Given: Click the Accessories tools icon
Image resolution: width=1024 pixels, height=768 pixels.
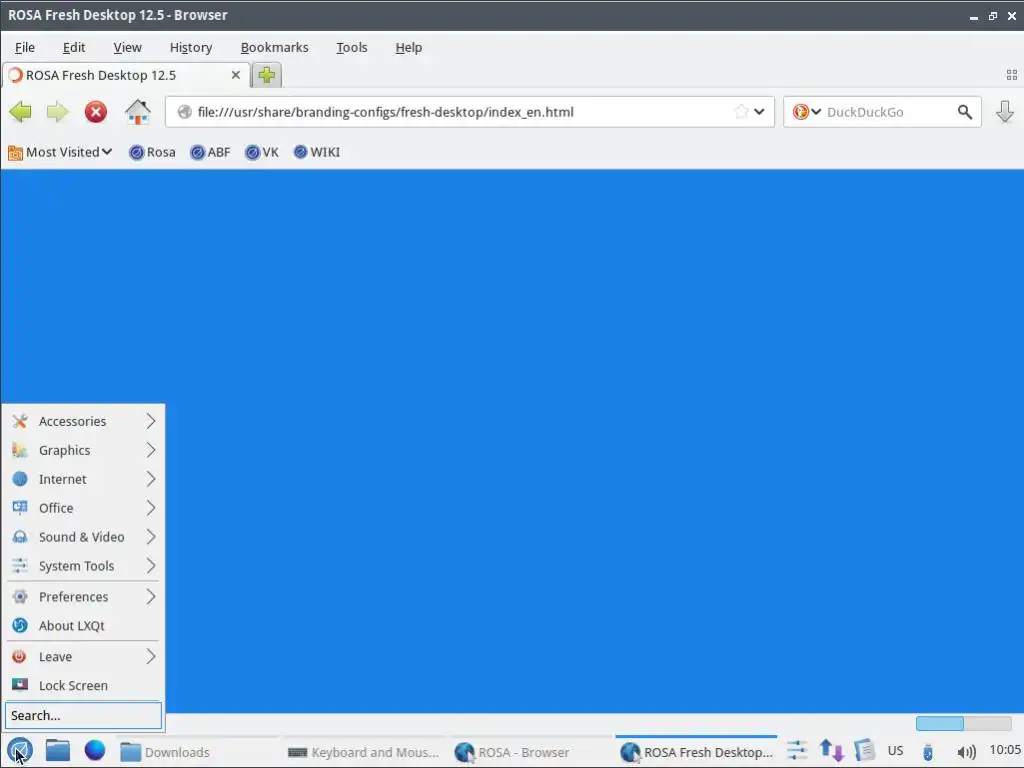Looking at the screenshot, I should [x=20, y=421].
